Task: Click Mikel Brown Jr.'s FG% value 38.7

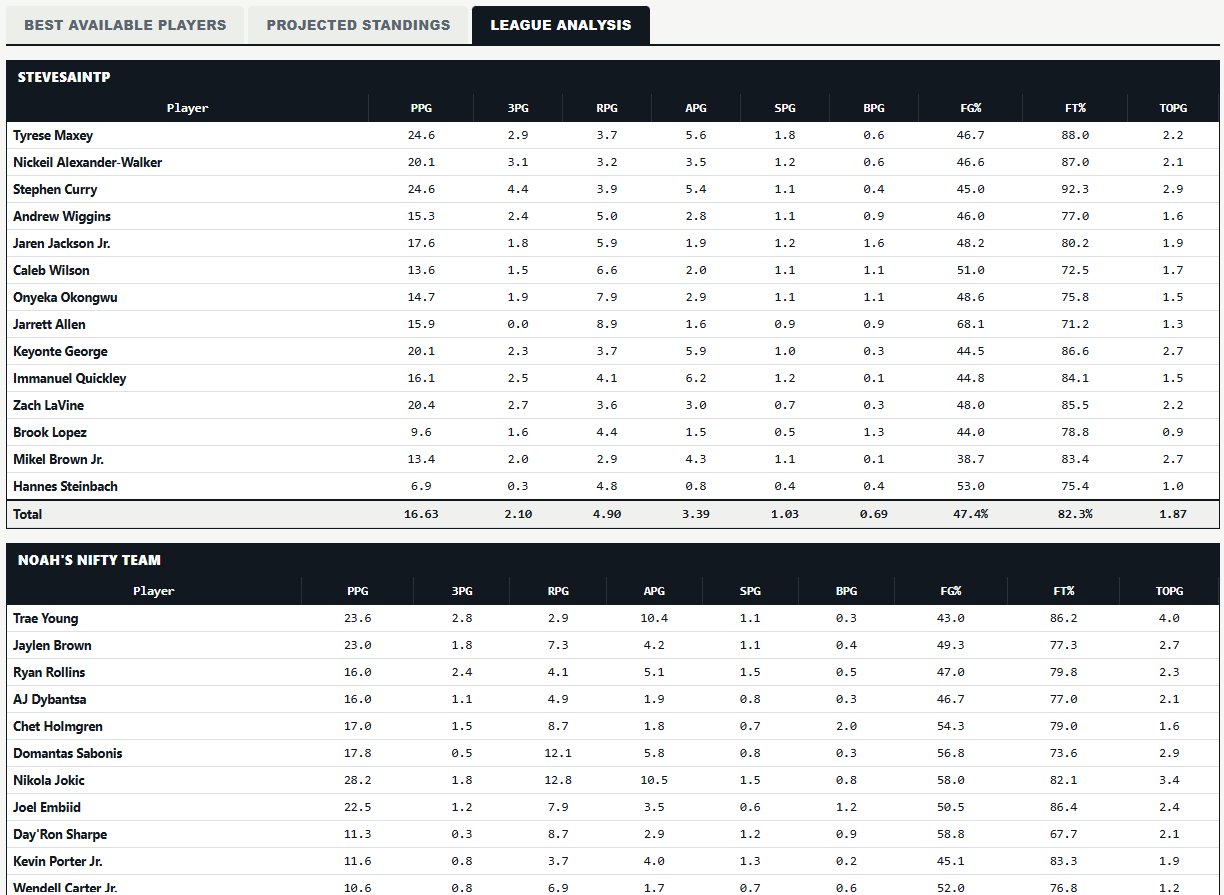Action: (970, 459)
